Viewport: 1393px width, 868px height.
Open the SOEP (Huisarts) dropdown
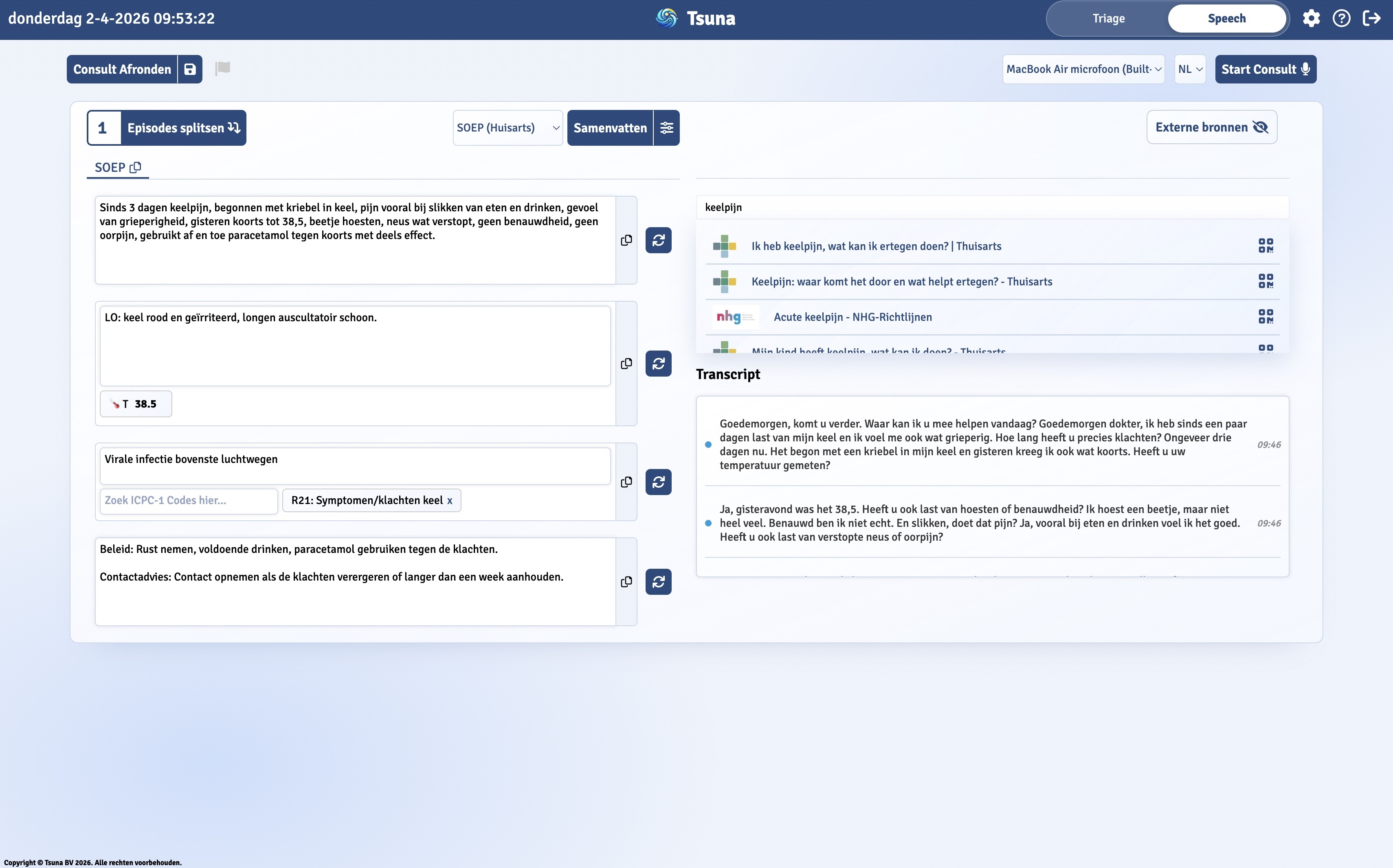pyautogui.click(x=507, y=127)
